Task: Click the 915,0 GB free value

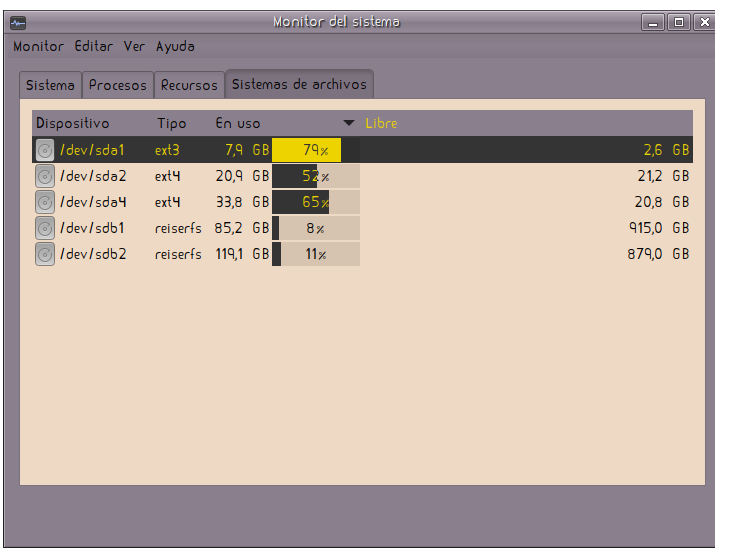Action: tap(659, 228)
